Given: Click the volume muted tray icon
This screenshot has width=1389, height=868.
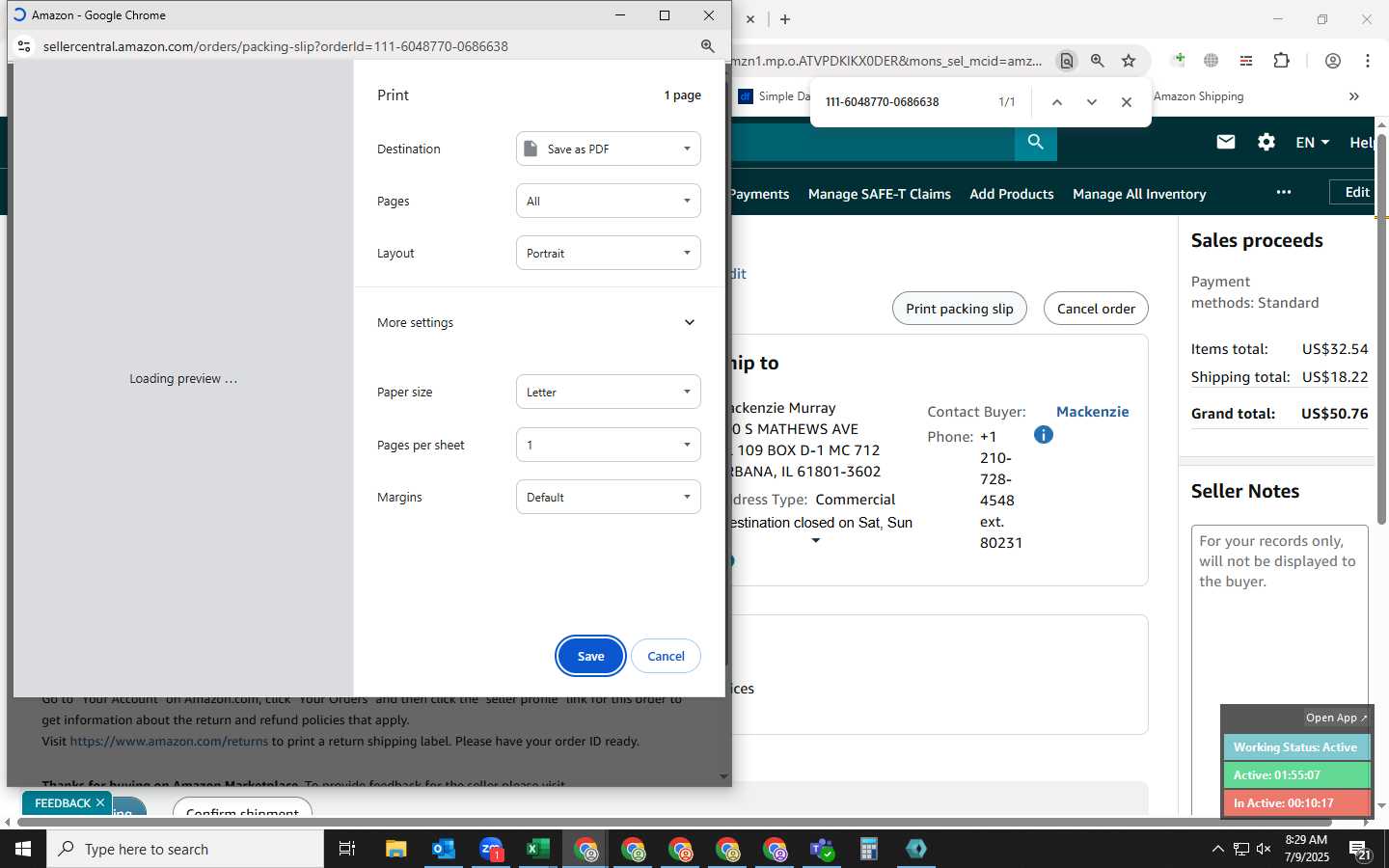Looking at the screenshot, I should tap(1264, 849).
